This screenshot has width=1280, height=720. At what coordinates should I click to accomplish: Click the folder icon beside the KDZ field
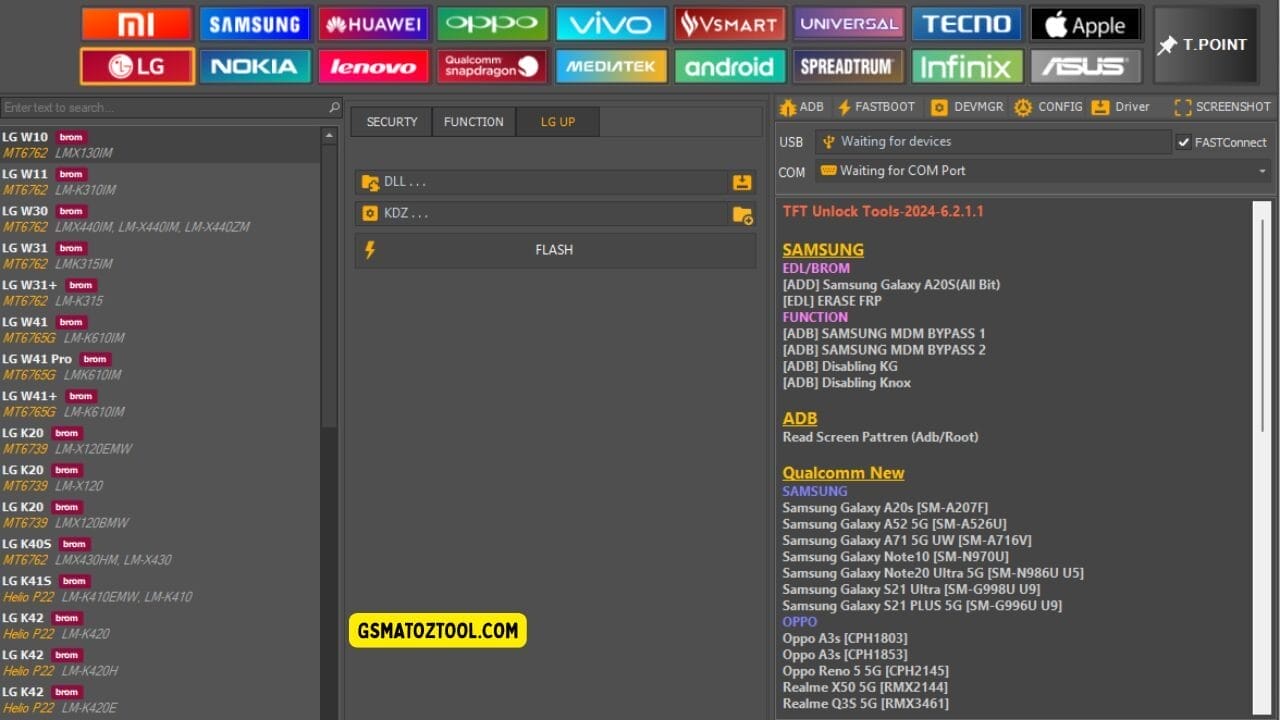pos(741,213)
